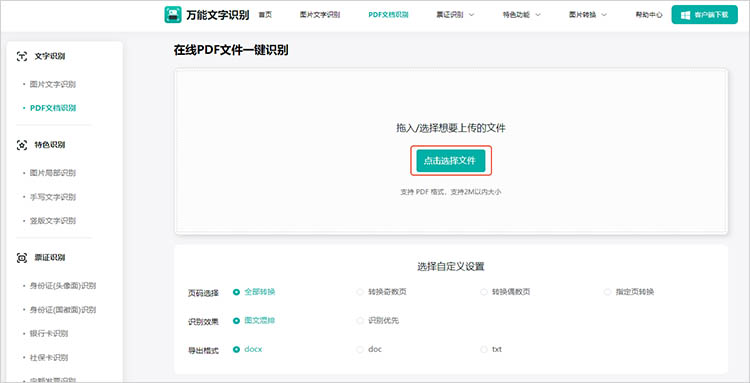750x383 pixels.
Task: Click the 文字识别 section icon
Action: pyautogui.click(x=22, y=56)
